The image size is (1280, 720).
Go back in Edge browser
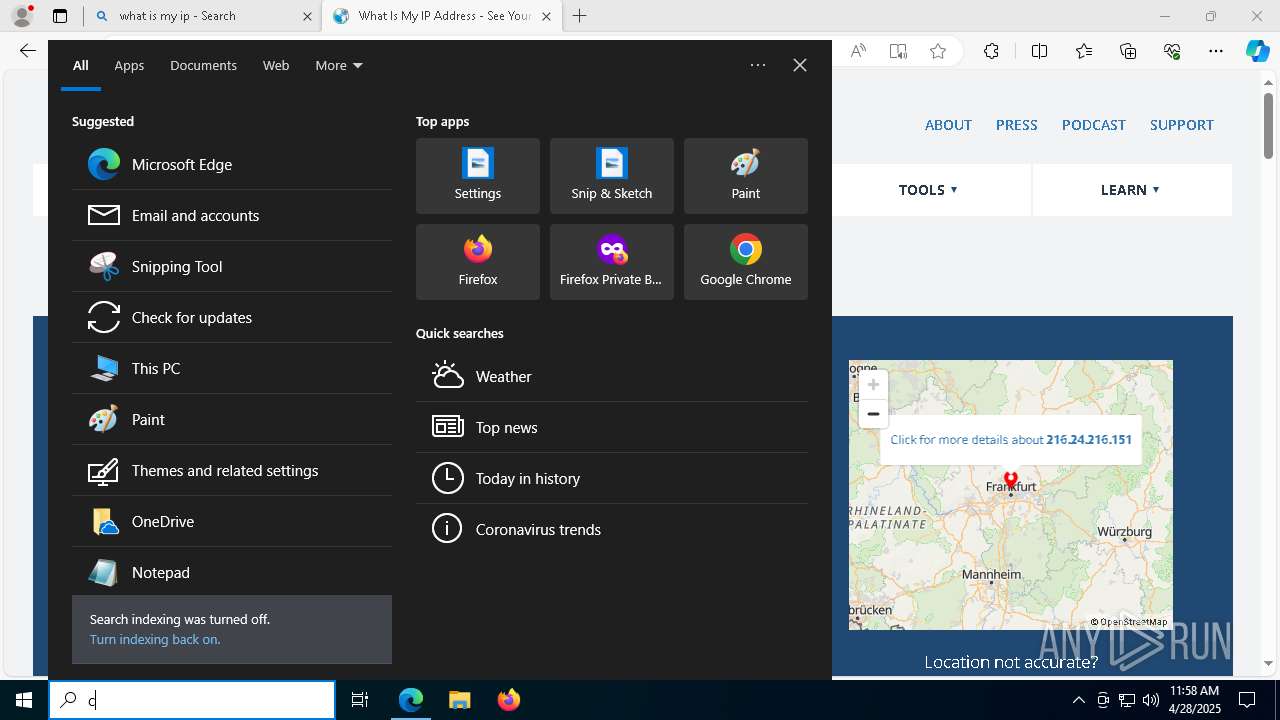pos(28,51)
